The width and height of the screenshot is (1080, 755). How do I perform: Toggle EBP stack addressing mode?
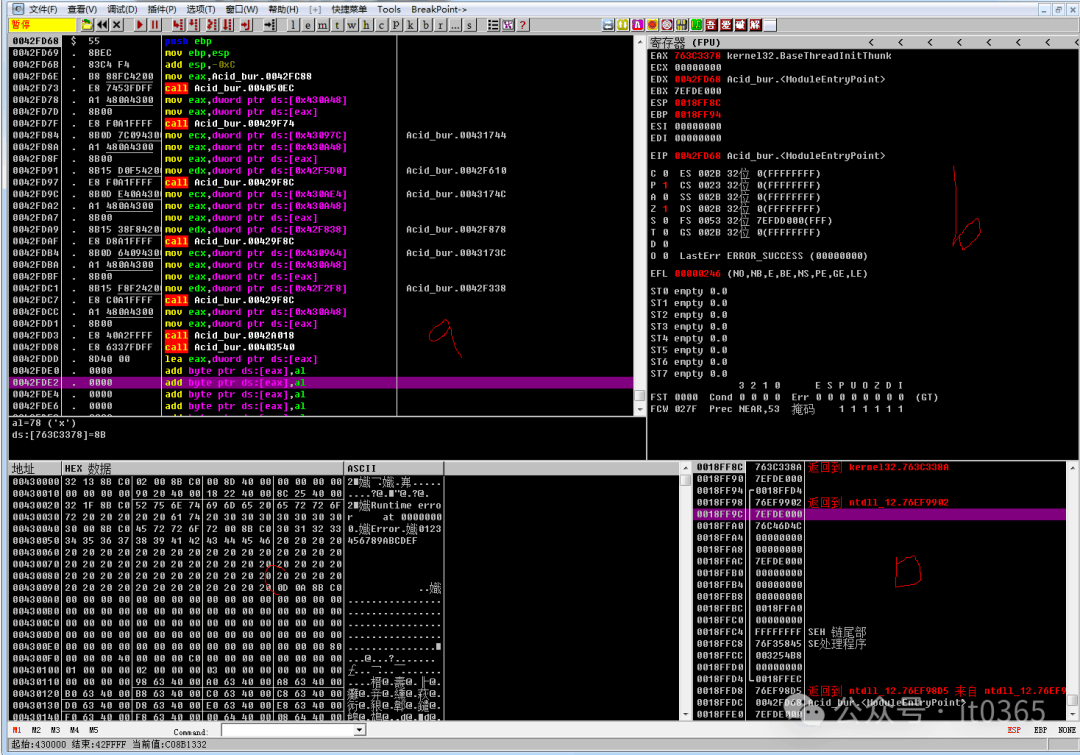click(1039, 731)
